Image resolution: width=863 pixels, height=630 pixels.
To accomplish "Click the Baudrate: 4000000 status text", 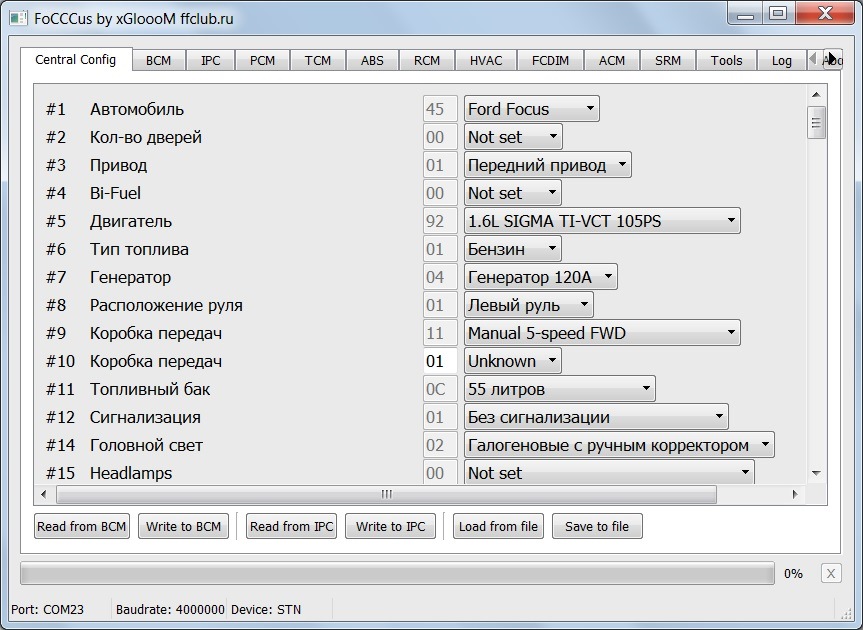I will coord(170,610).
